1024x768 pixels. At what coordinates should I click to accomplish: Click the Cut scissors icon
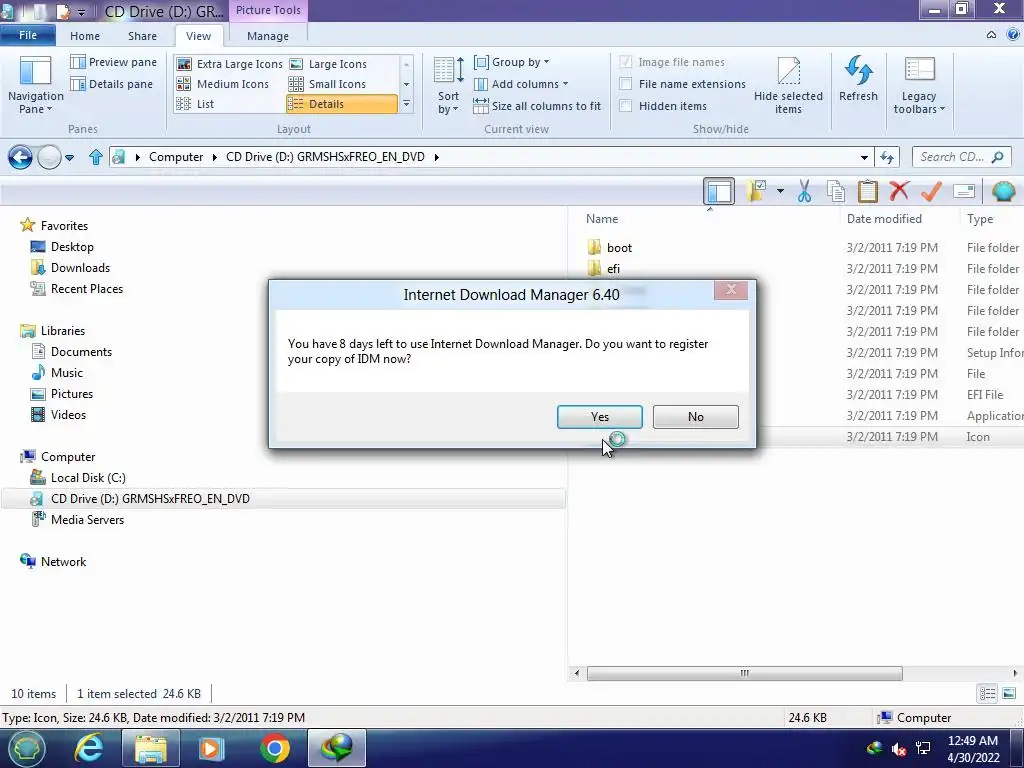[804, 191]
